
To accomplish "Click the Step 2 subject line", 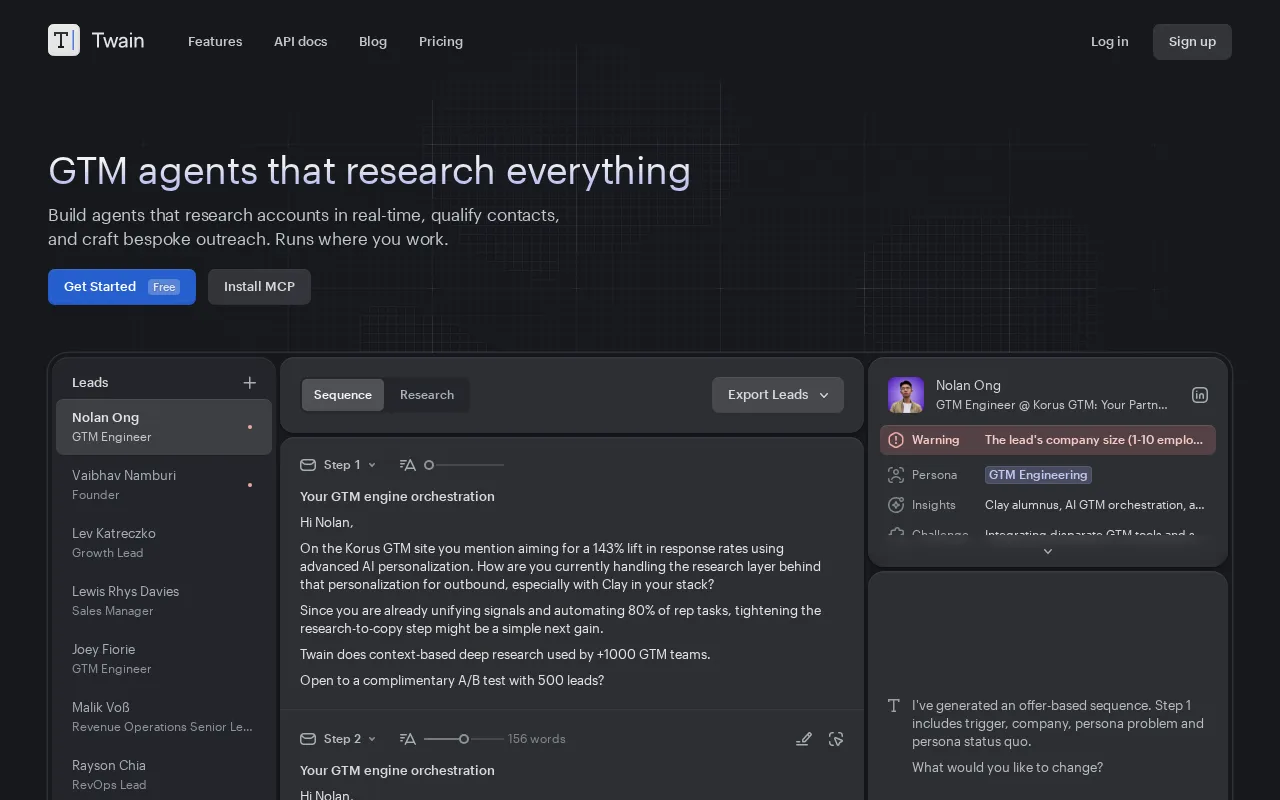I will (x=397, y=771).
